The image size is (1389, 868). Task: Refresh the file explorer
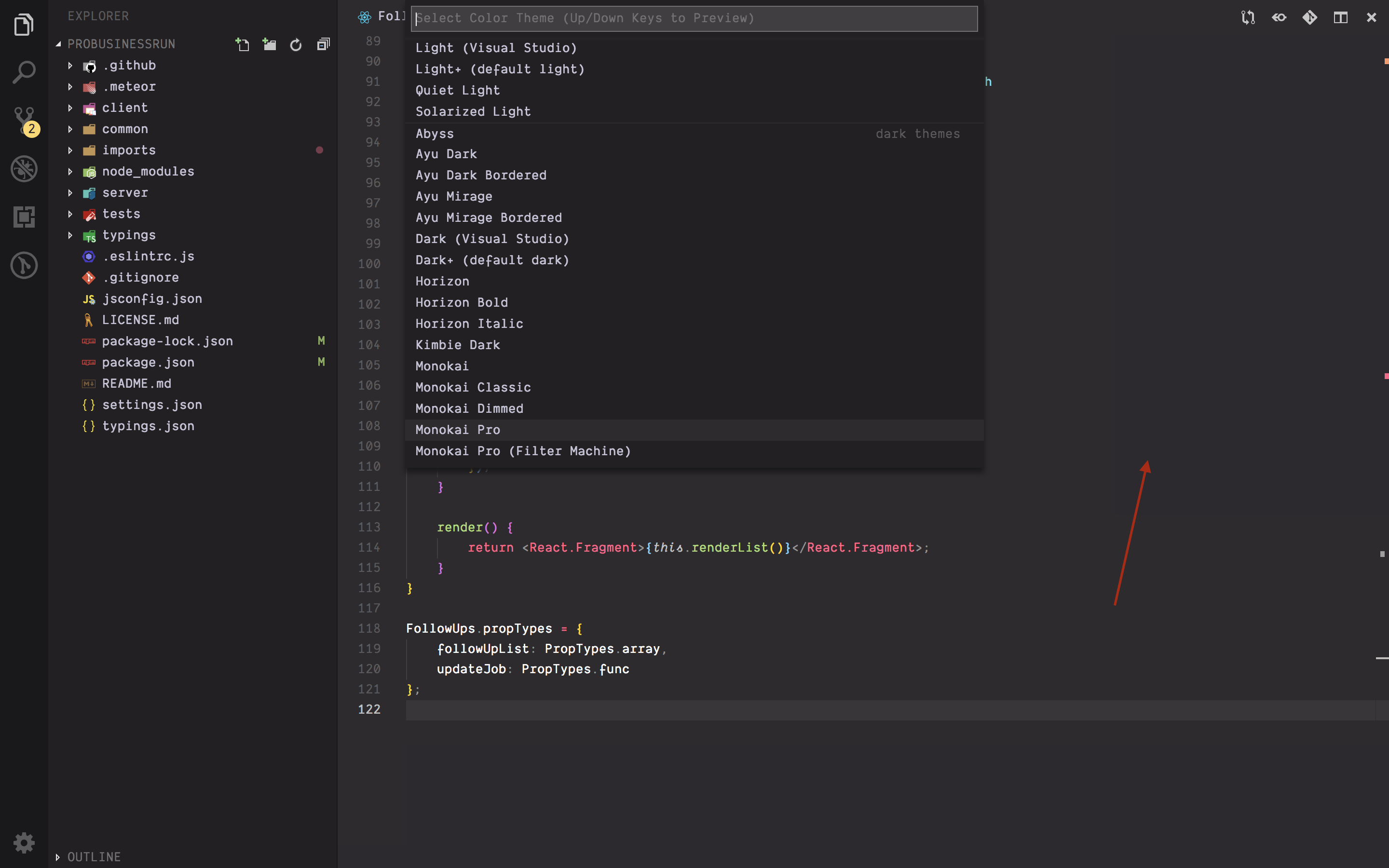pyautogui.click(x=296, y=45)
